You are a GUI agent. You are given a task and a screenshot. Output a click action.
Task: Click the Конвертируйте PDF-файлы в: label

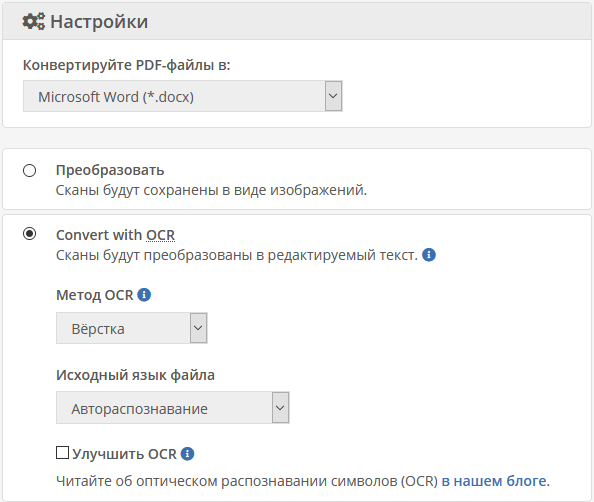pos(127,65)
